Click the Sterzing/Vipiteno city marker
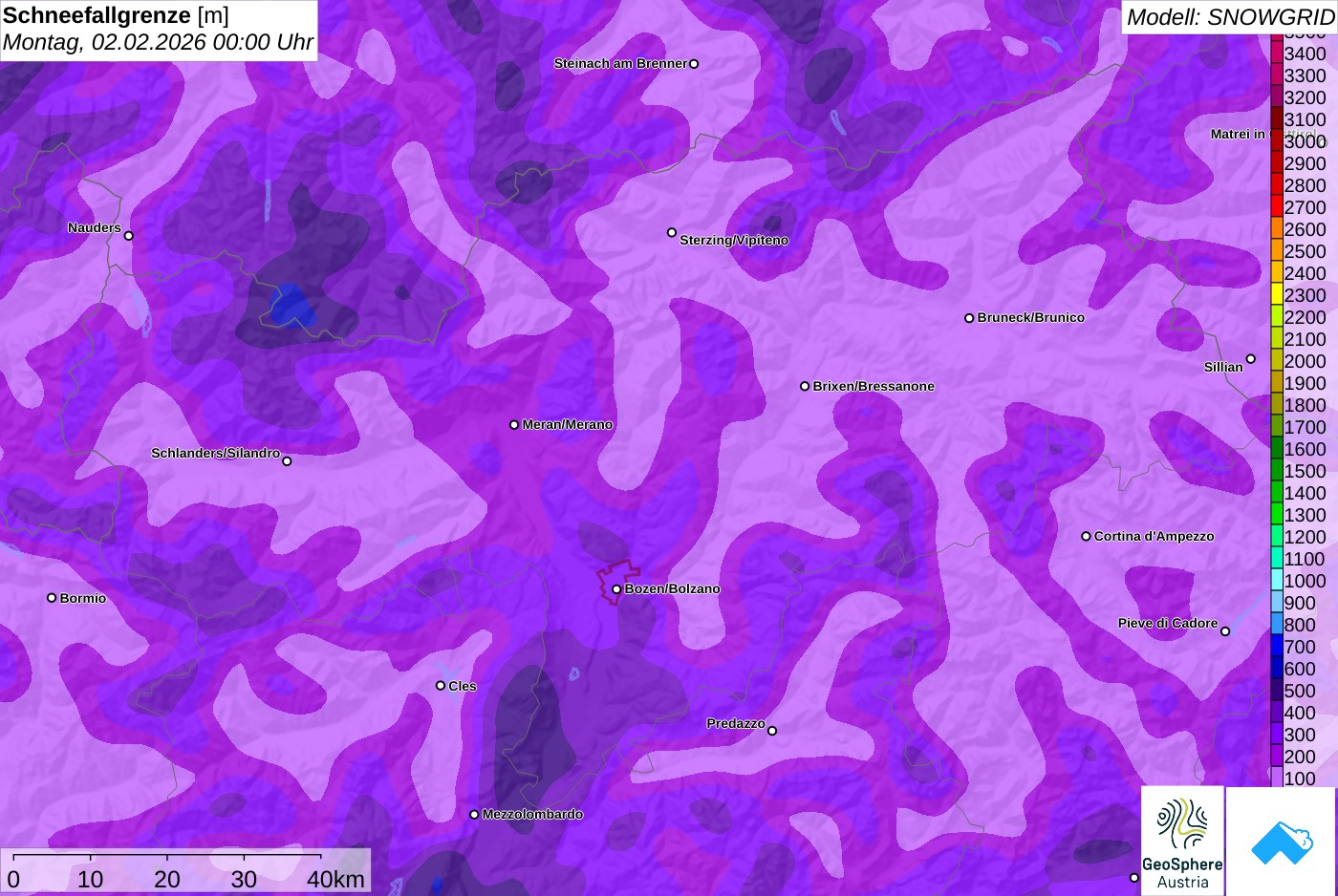 [x=672, y=233]
